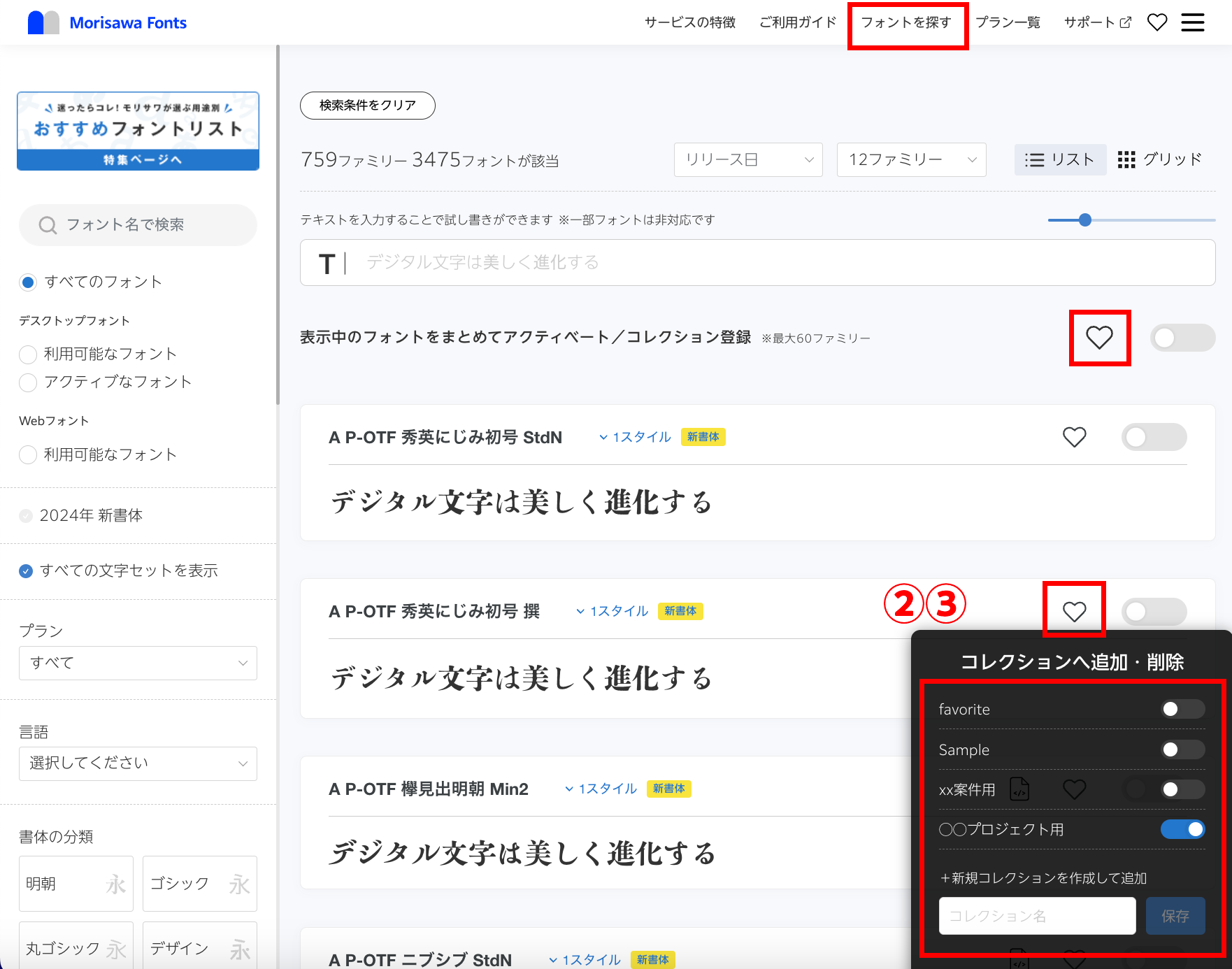Click A P-OTF ニブシブ StdN title

[420, 960]
